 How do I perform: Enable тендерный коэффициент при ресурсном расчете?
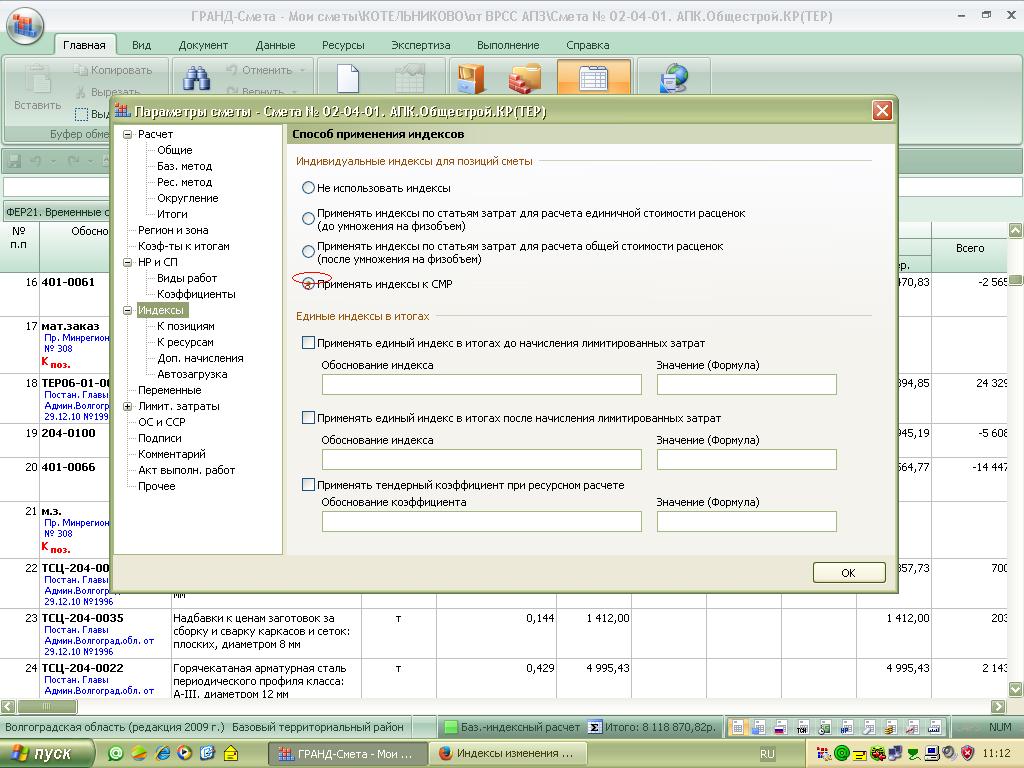tap(308, 485)
